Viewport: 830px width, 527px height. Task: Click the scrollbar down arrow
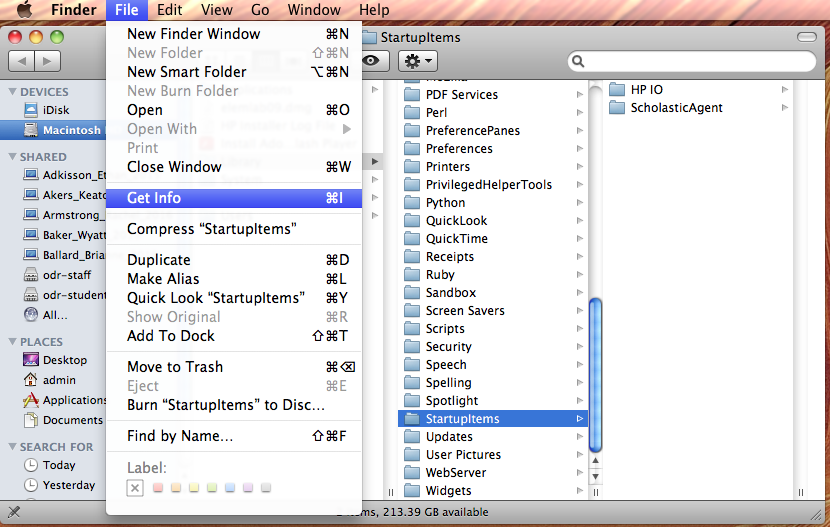point(596,477)
